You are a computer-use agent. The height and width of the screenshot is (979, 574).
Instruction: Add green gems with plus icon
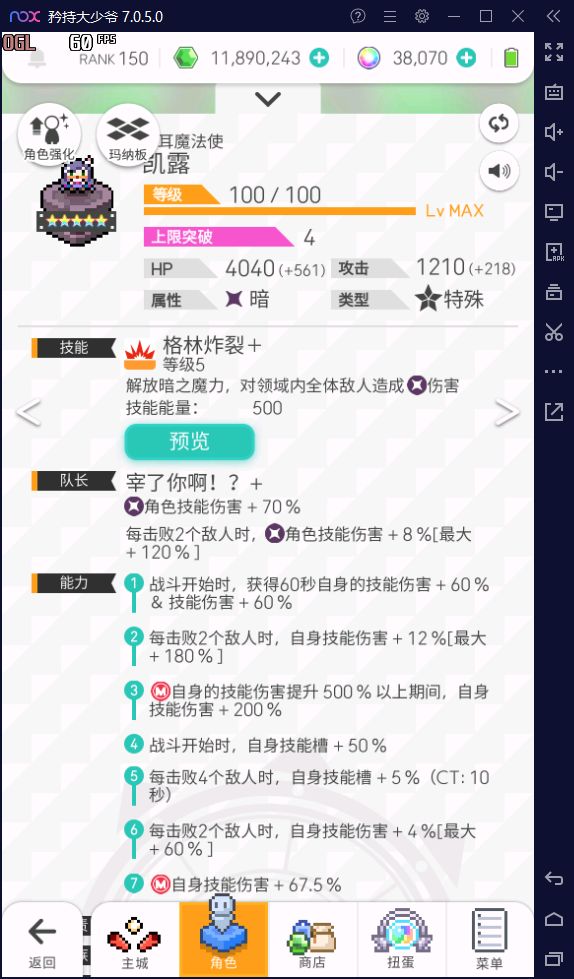[319, 58]
